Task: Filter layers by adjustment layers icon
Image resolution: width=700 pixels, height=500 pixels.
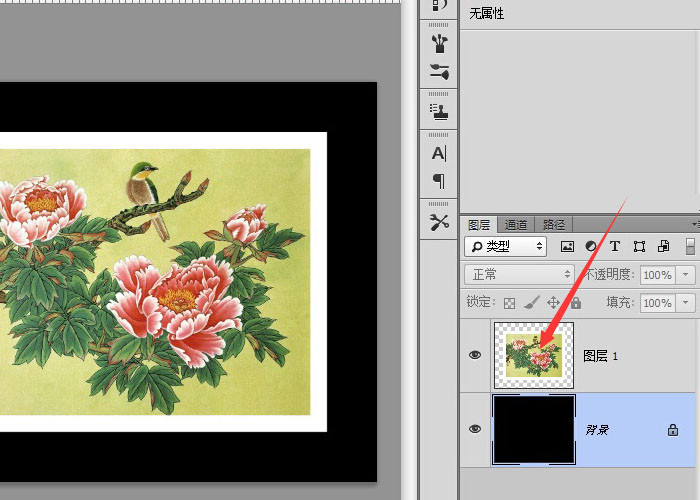Action: [x=591, y=246]
